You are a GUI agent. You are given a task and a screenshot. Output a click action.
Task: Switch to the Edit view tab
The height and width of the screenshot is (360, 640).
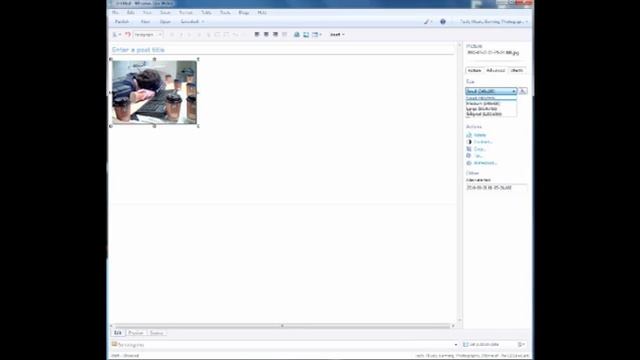tap(118, 333)
